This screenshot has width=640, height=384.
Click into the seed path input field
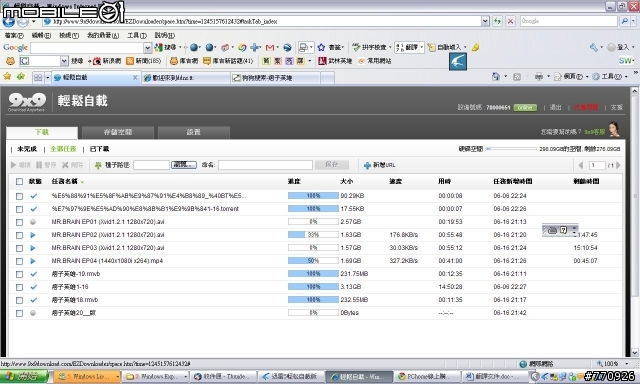(x=151, y=165)
